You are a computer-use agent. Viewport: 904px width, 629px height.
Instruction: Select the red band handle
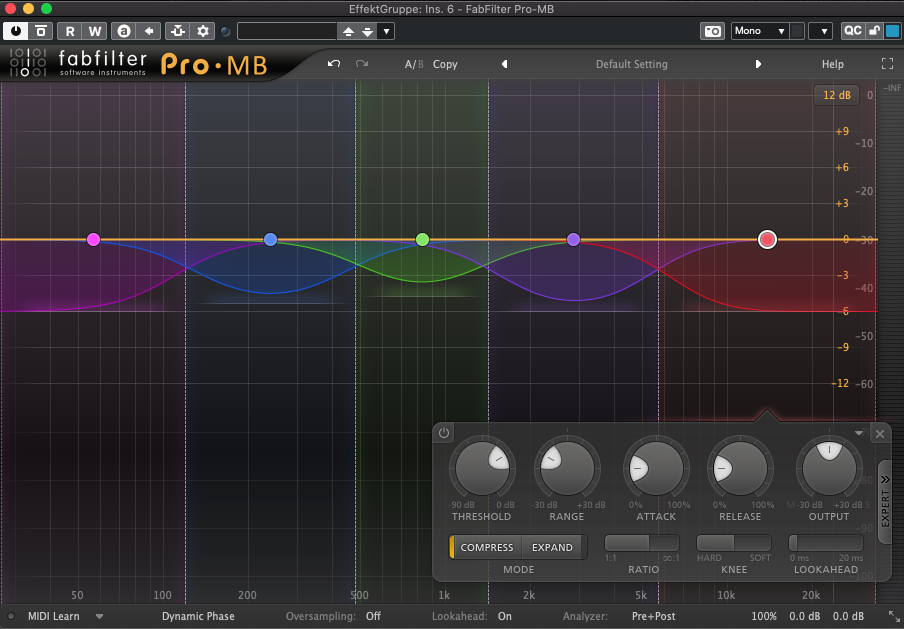[x=767, y=239]
